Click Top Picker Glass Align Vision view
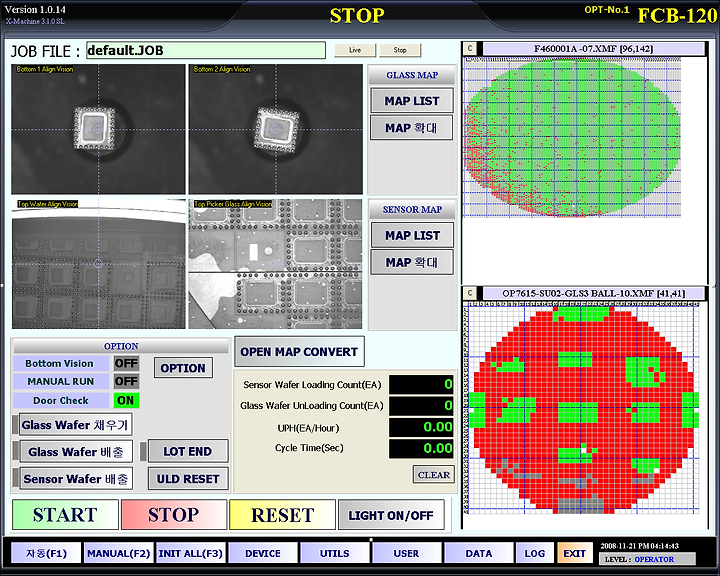 (276, 264)
